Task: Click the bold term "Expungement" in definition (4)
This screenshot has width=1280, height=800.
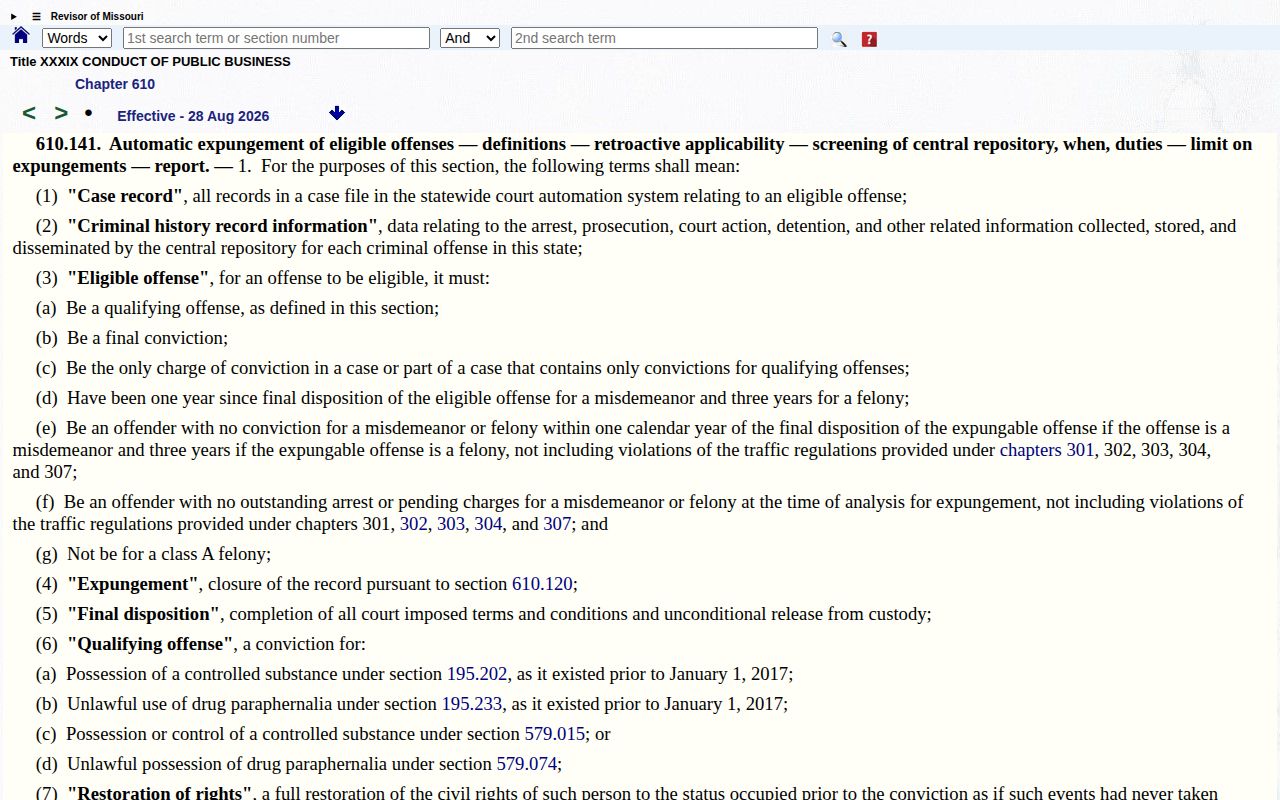Action: pyautogui.click(x=133, y=584)
